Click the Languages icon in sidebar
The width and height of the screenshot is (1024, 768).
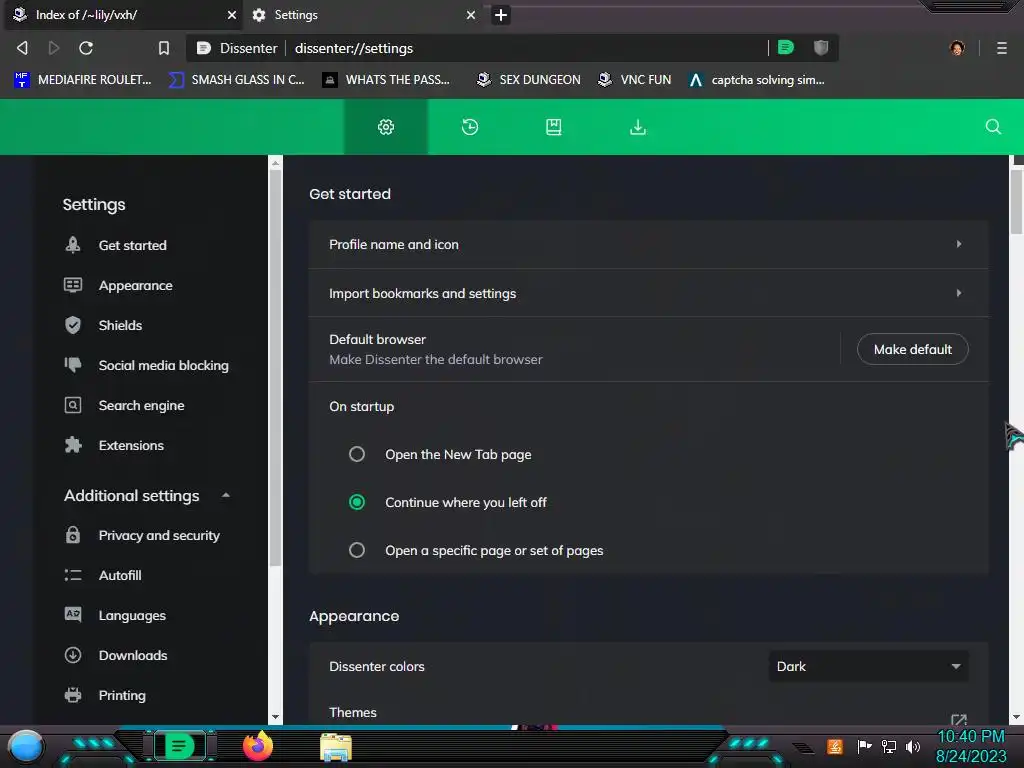[73, 615]
